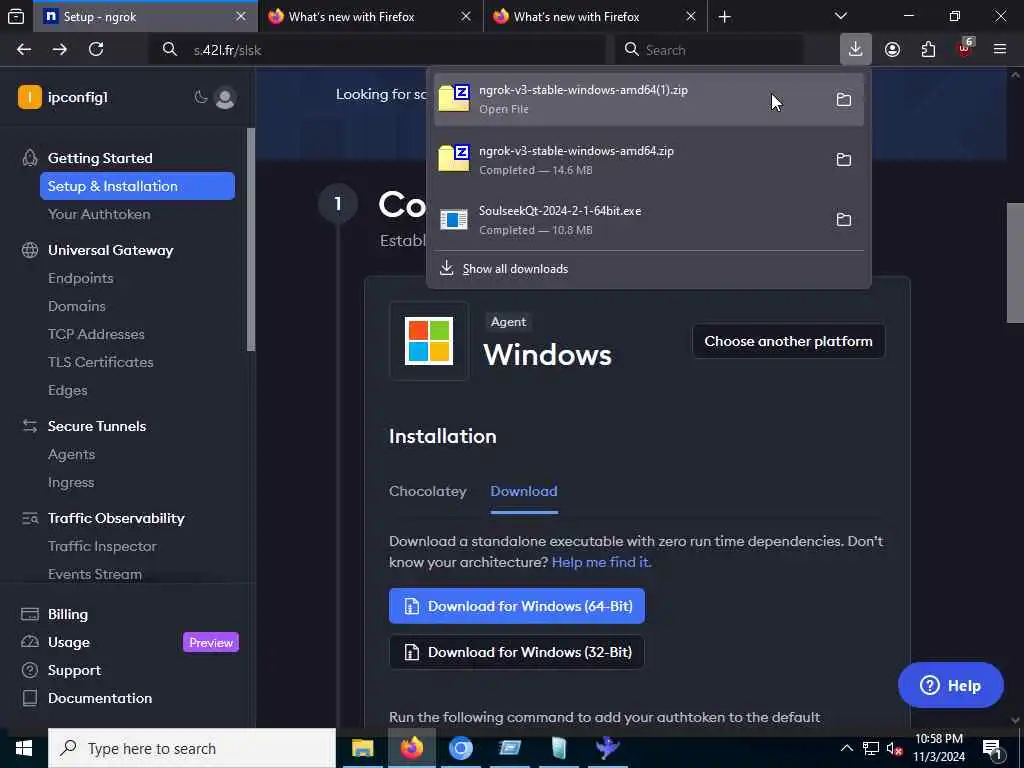
Task: Go forward one page
Action: tap(59, 50)
